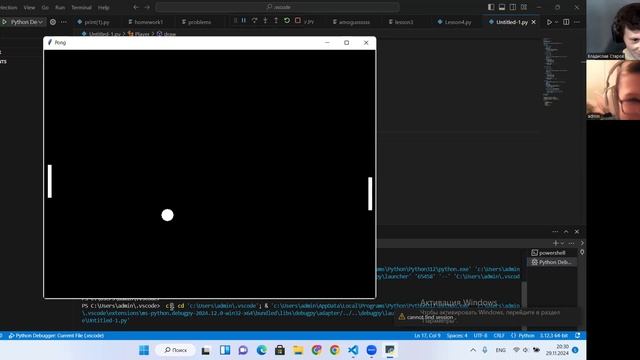Click the Ln, Col status bar indicator

[427, 336]
